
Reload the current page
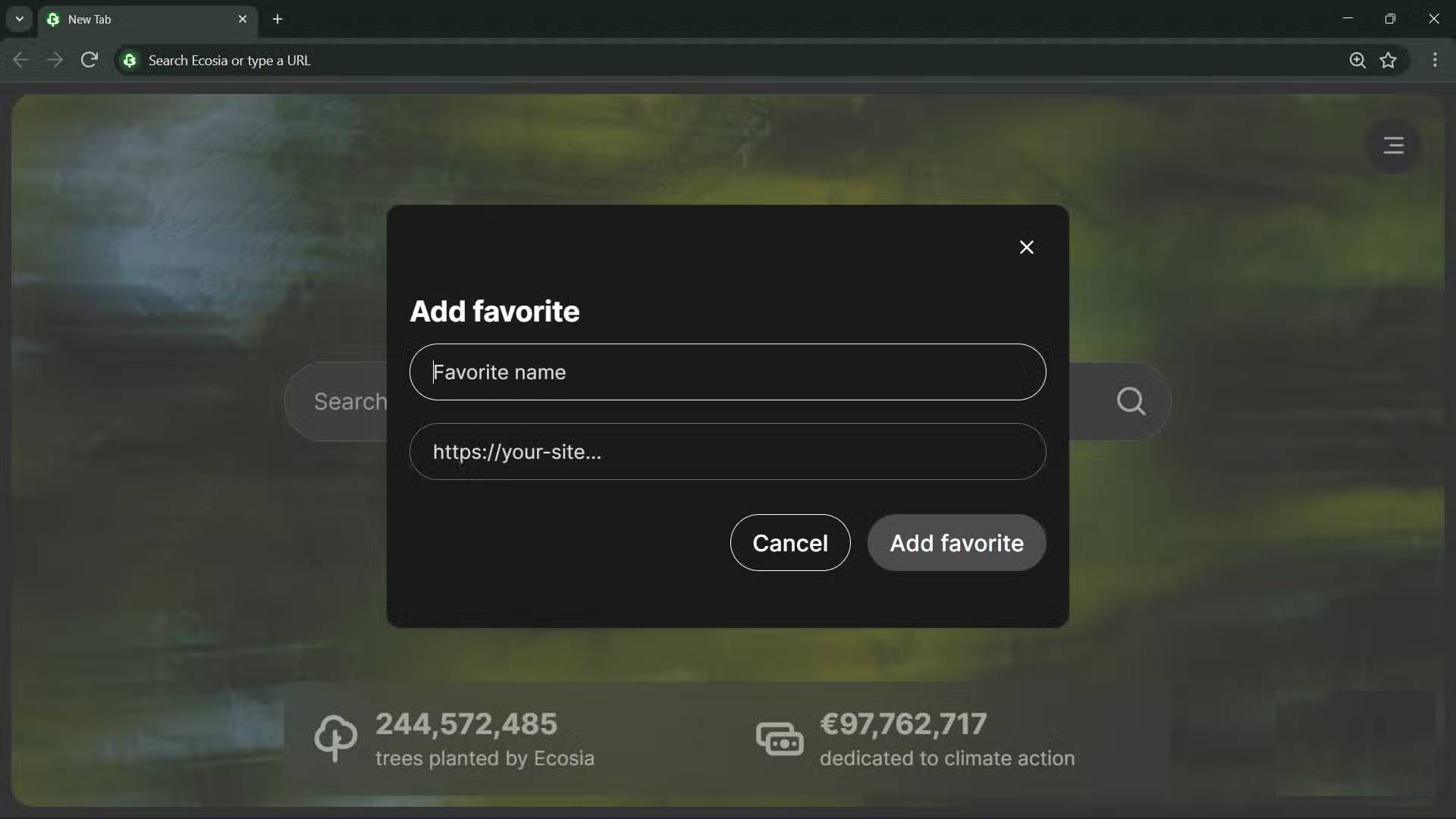[x=89, y=60]
